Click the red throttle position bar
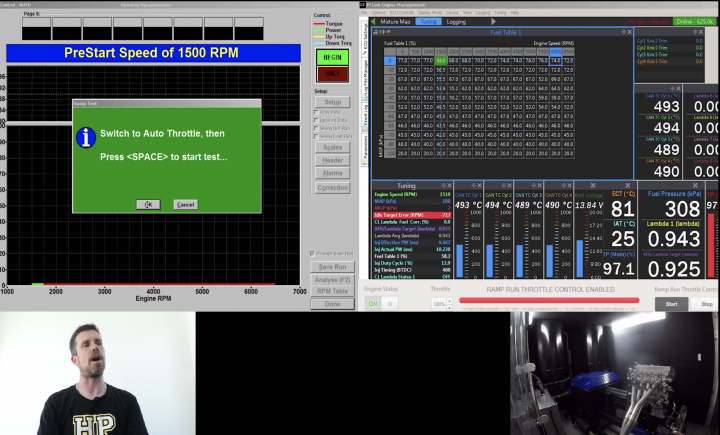 click(549, 300)
